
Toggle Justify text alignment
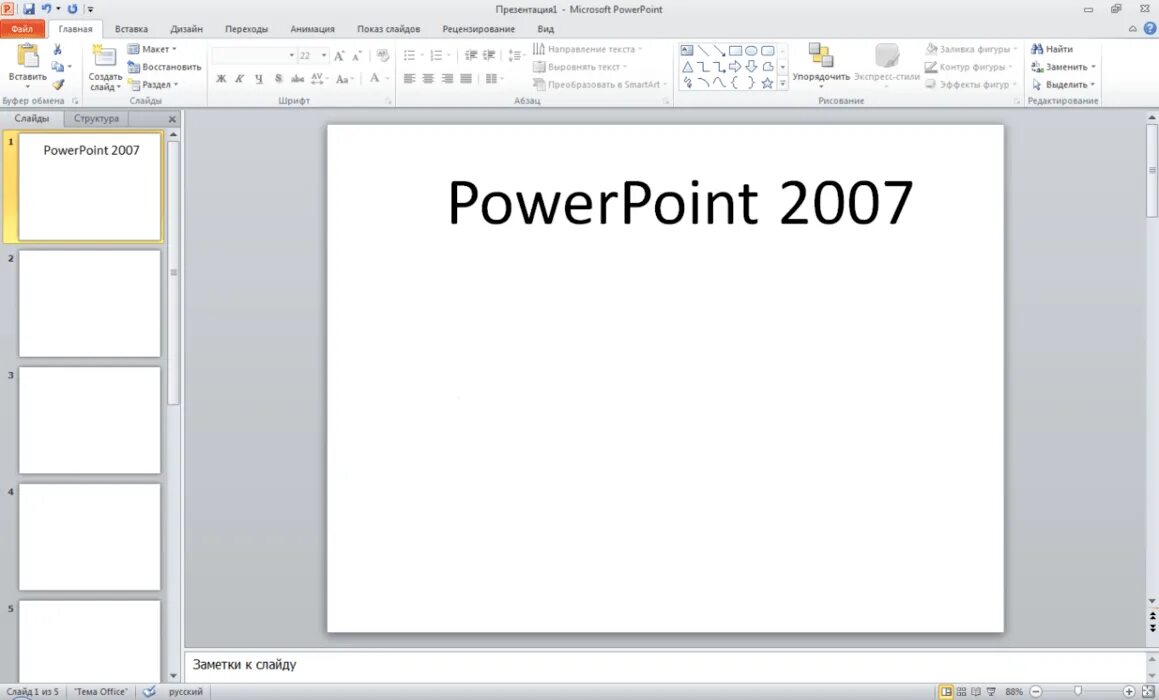[x=465, y=78]
